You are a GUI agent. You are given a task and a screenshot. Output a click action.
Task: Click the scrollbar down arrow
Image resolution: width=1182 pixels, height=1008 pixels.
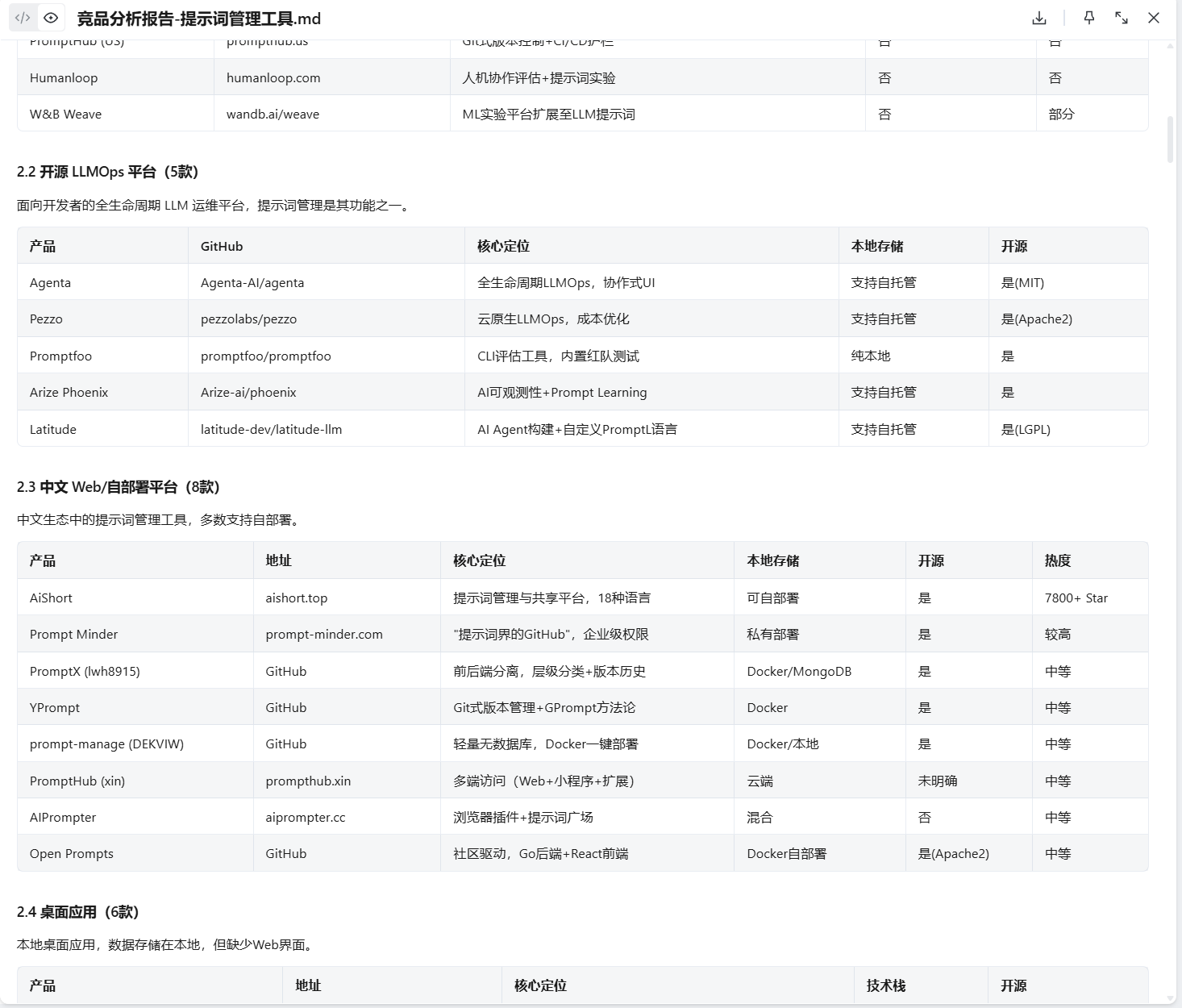click(x=1171, y=1000)
